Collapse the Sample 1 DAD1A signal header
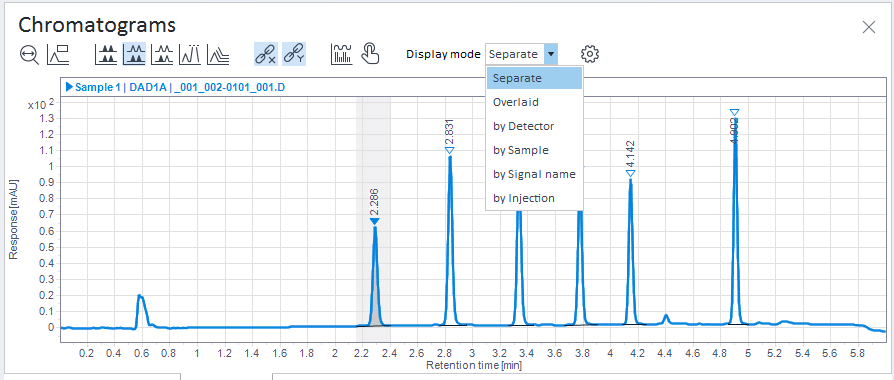The width and height of the screenshot is (894, 380). tap(70, 87)
